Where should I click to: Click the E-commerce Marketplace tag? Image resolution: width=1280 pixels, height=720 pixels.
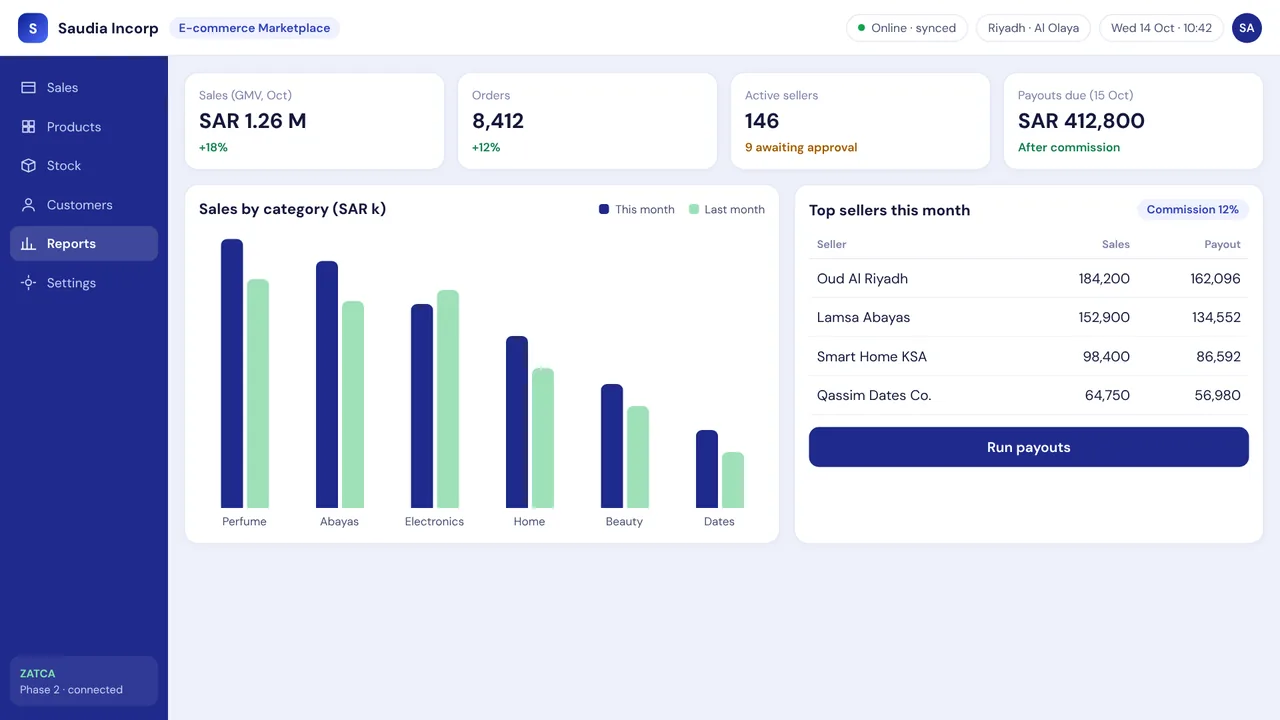255,28
